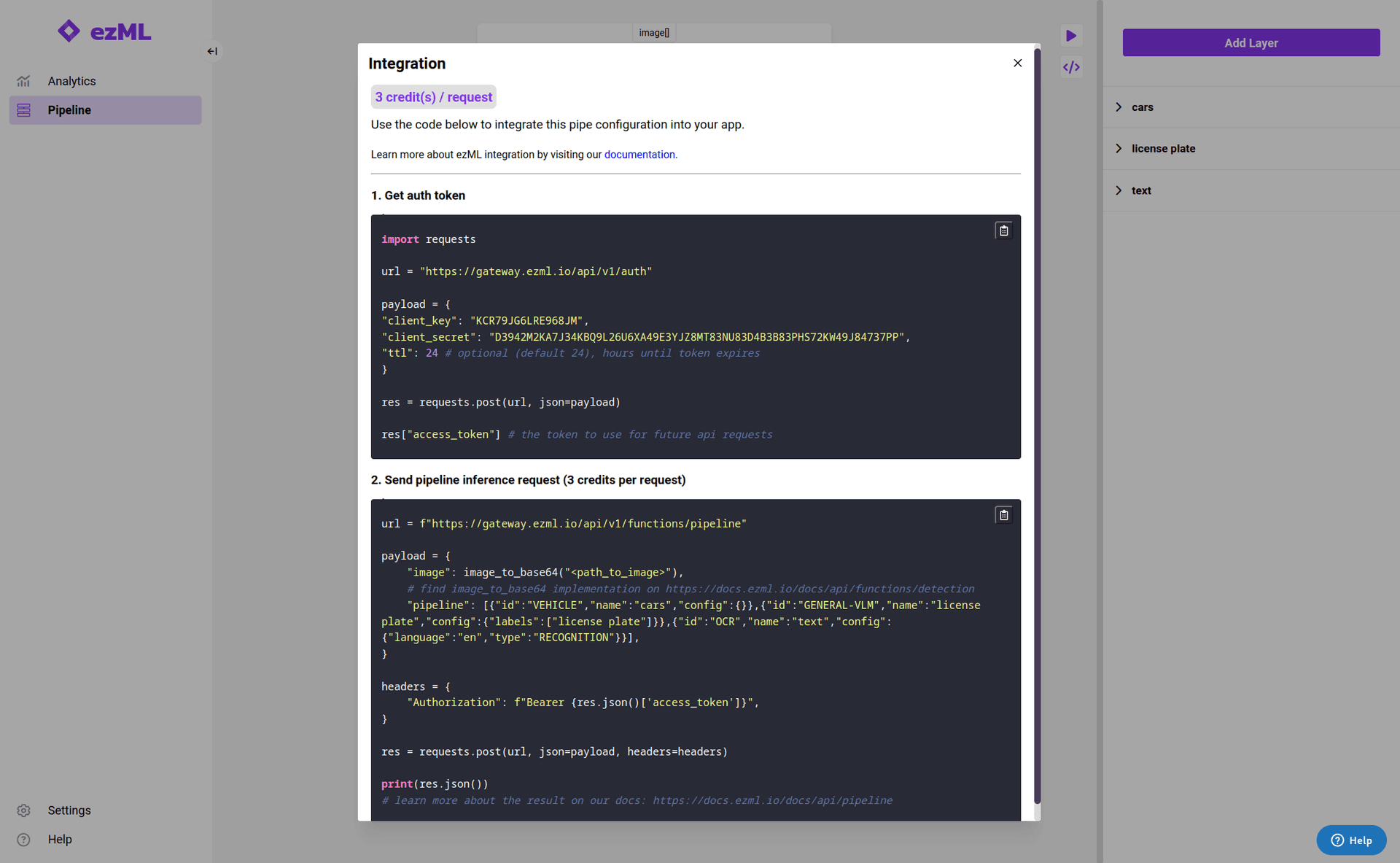Viewport: 1400px width, 863px height.
Task: Open the Analytics page
Action: (x=105, y=81)
